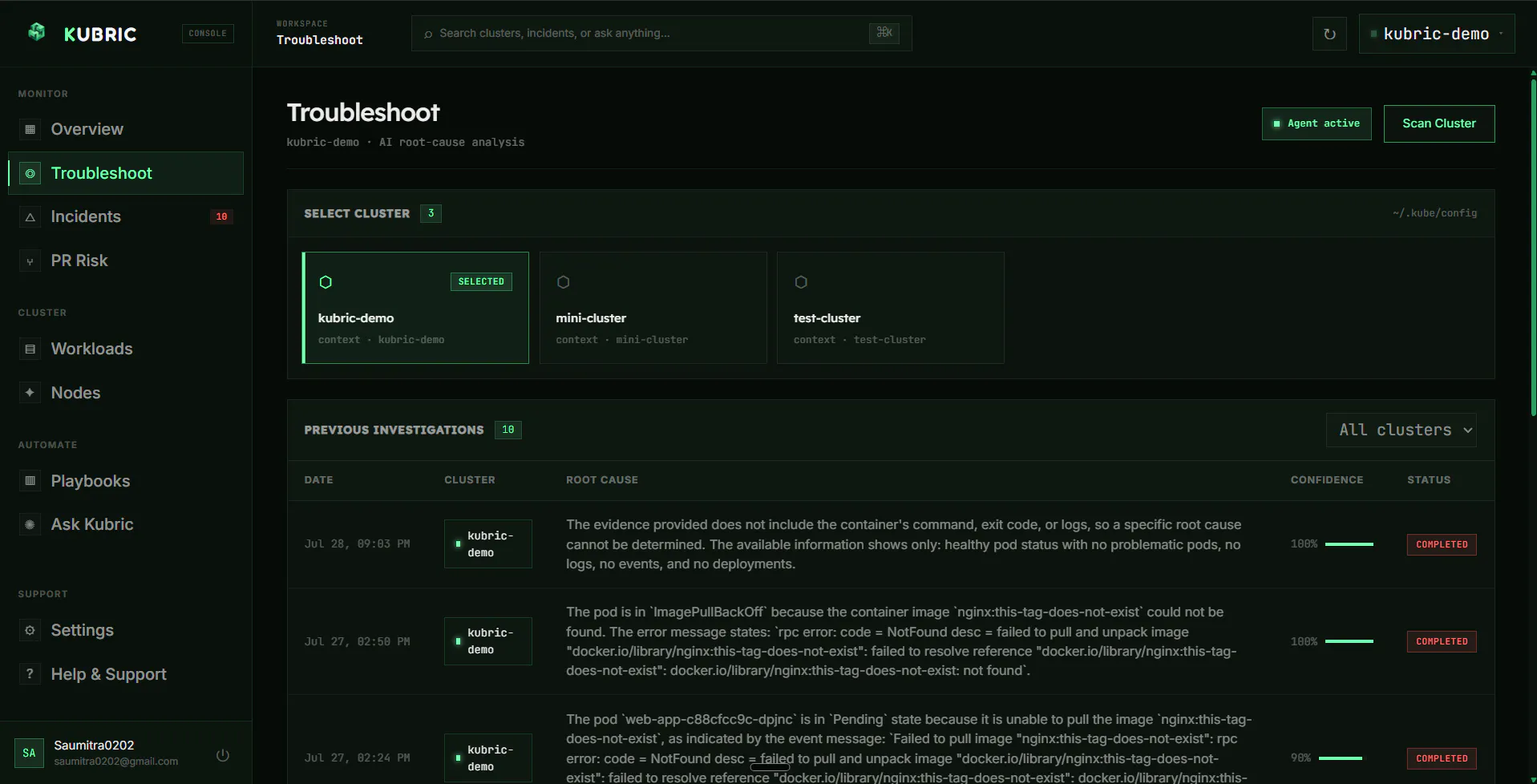The width and height of the screenshot is (1537, 784).
Task: Click the date Jul 27, 02:50 PM
Action: coord(357,642)
